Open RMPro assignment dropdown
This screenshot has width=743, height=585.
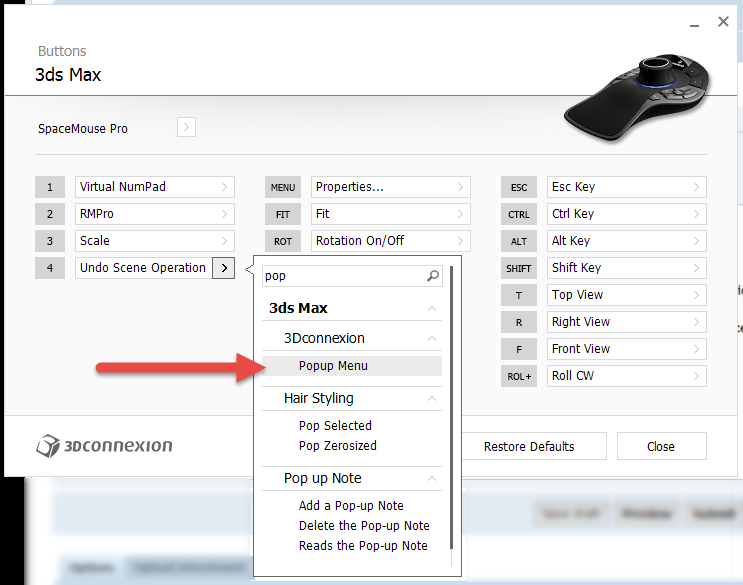tap(154, 214)
